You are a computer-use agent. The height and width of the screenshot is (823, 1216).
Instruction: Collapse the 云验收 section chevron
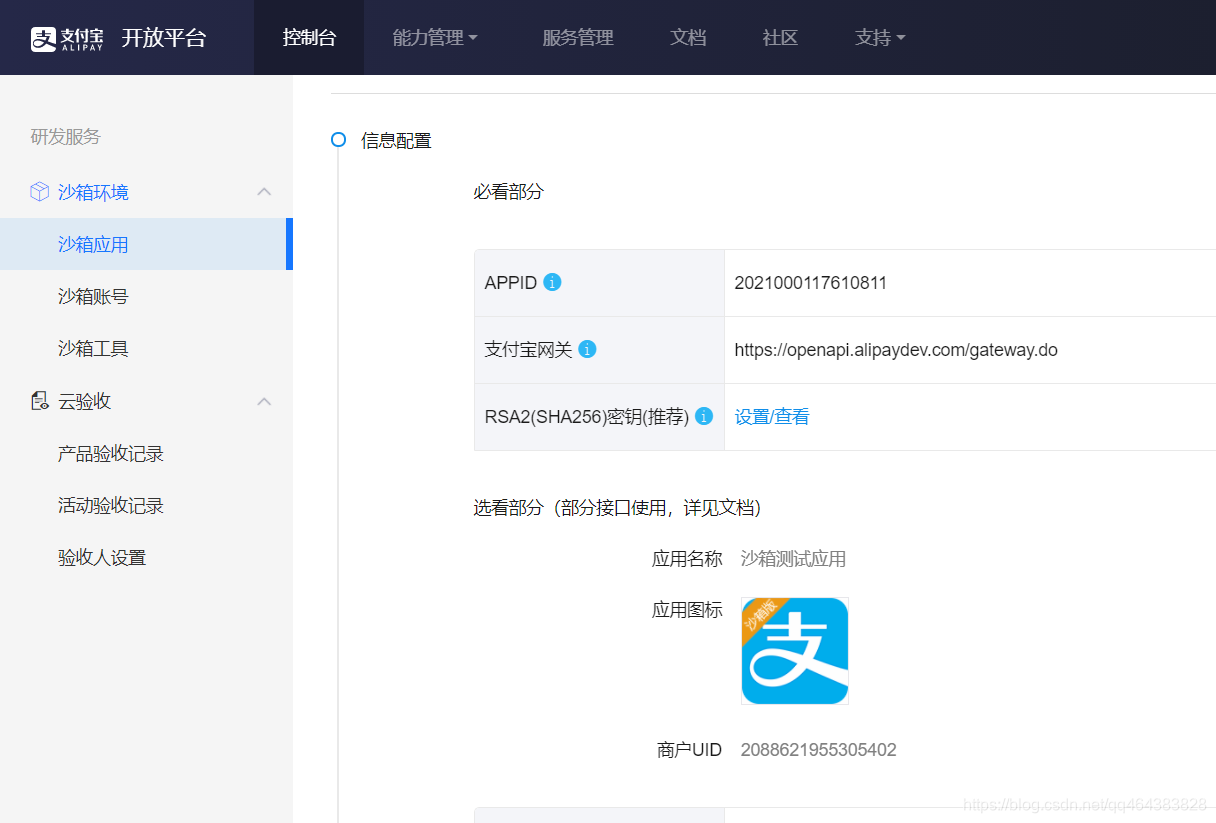coord(264,401)
